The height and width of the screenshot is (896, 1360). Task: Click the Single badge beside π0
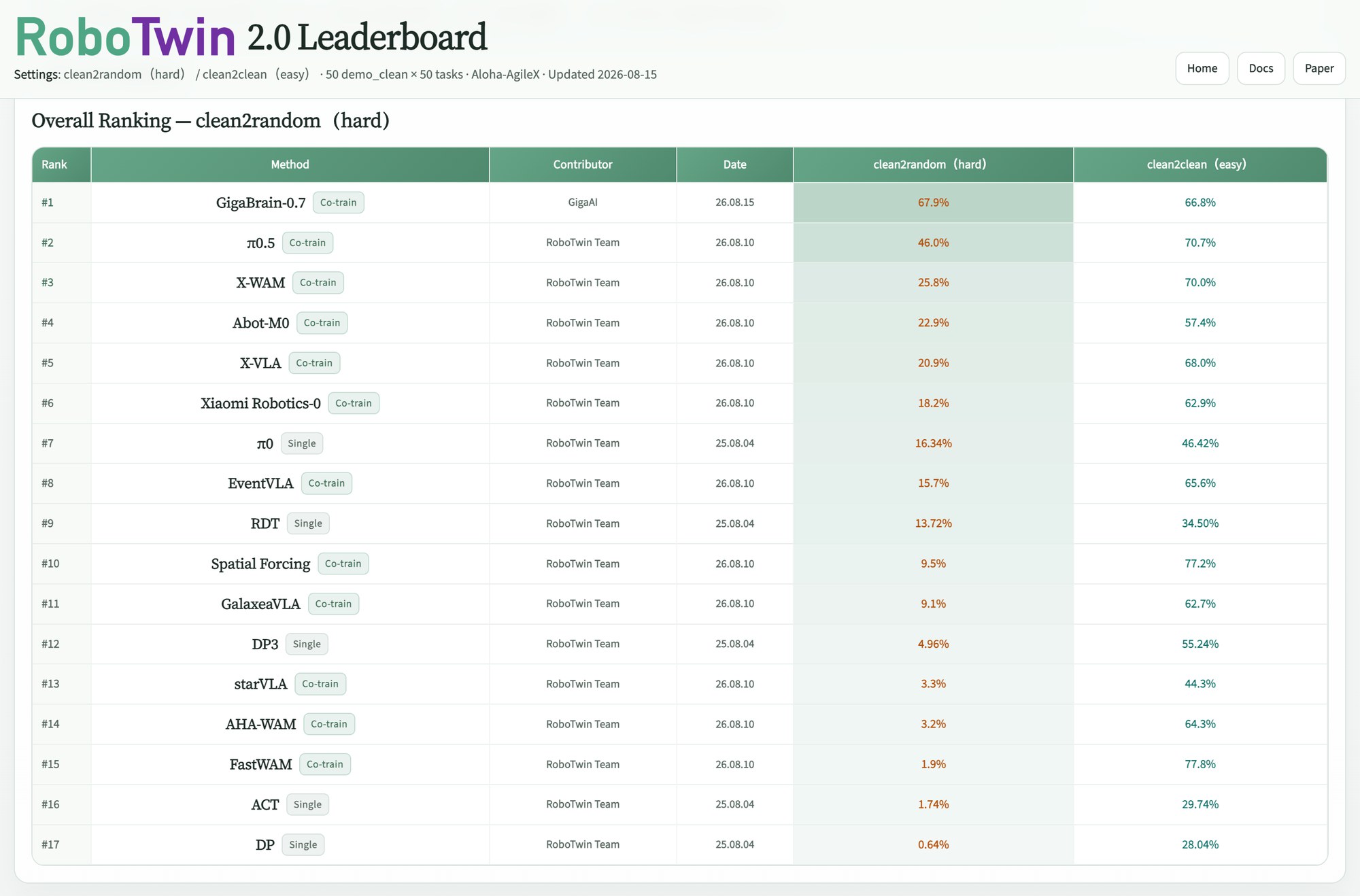point(302,443)
